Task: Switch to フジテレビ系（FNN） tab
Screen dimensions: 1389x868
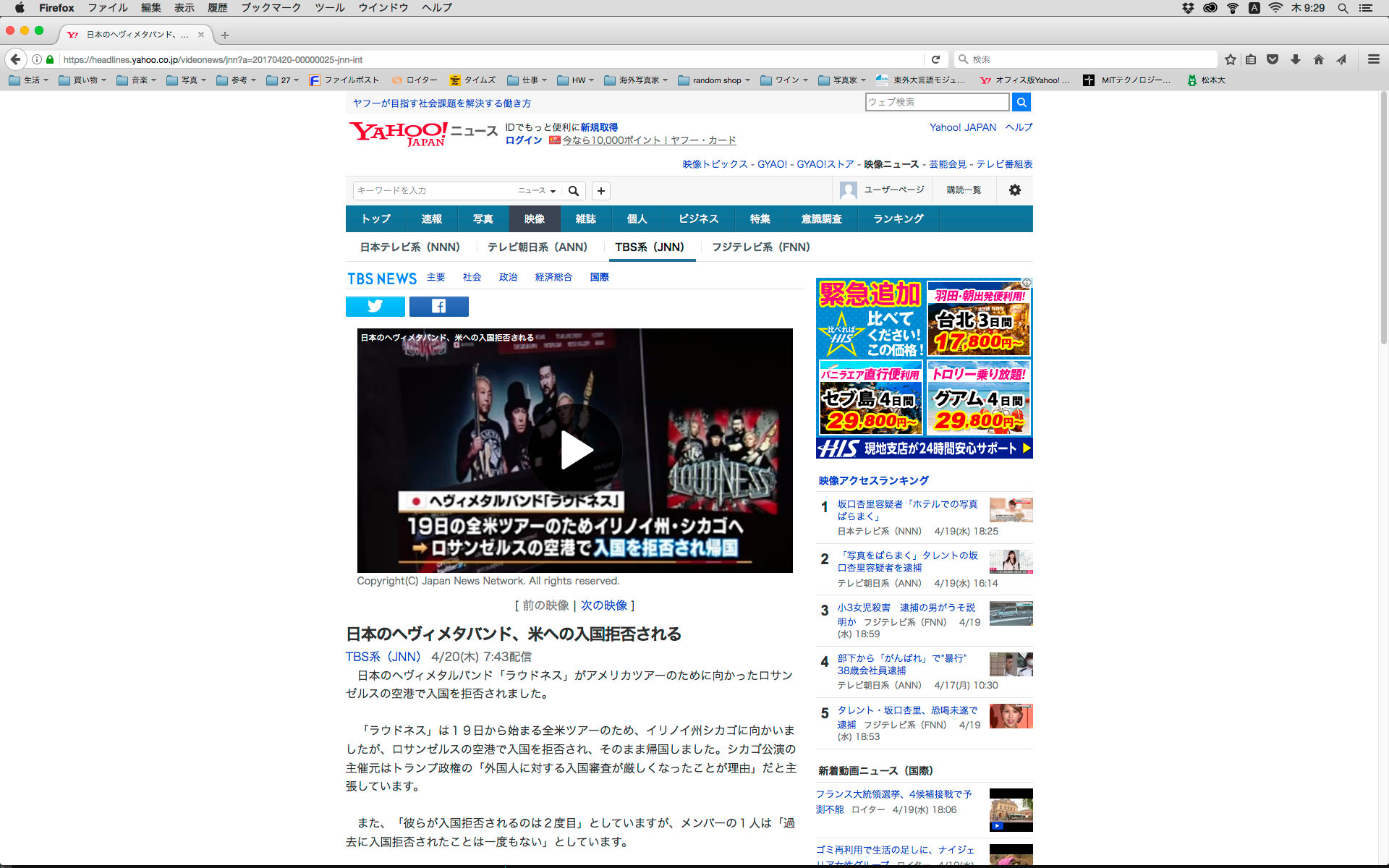Action: pyautogui.click(x=760, y=247)
